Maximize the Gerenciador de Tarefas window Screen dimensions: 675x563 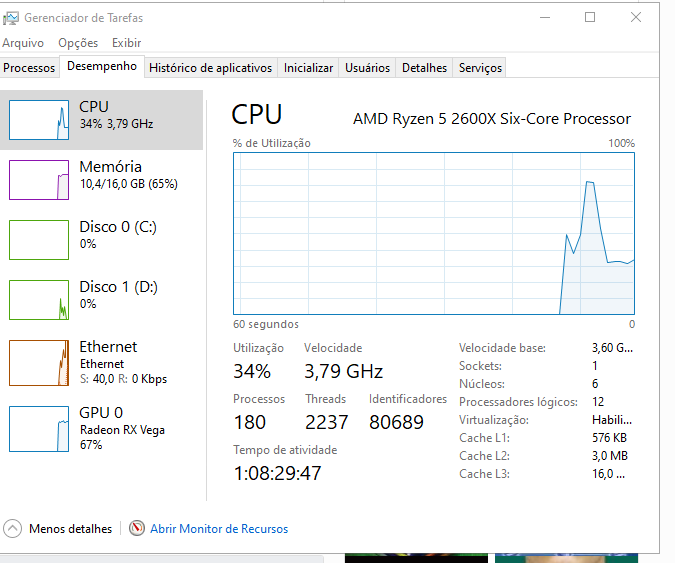tap(590, 17)
